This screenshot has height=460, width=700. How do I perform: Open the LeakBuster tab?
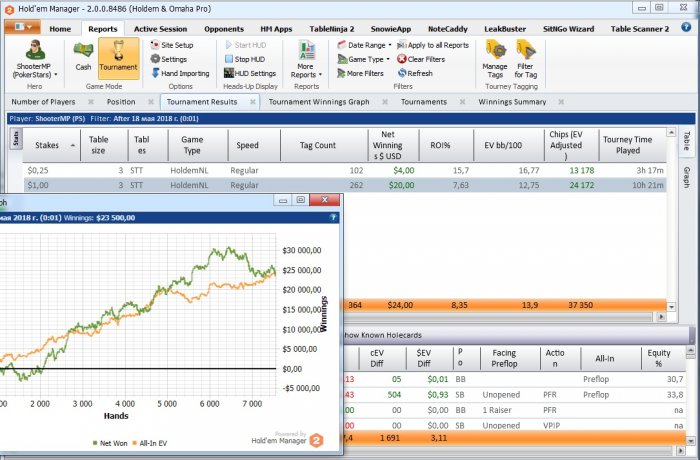point(505,29)
